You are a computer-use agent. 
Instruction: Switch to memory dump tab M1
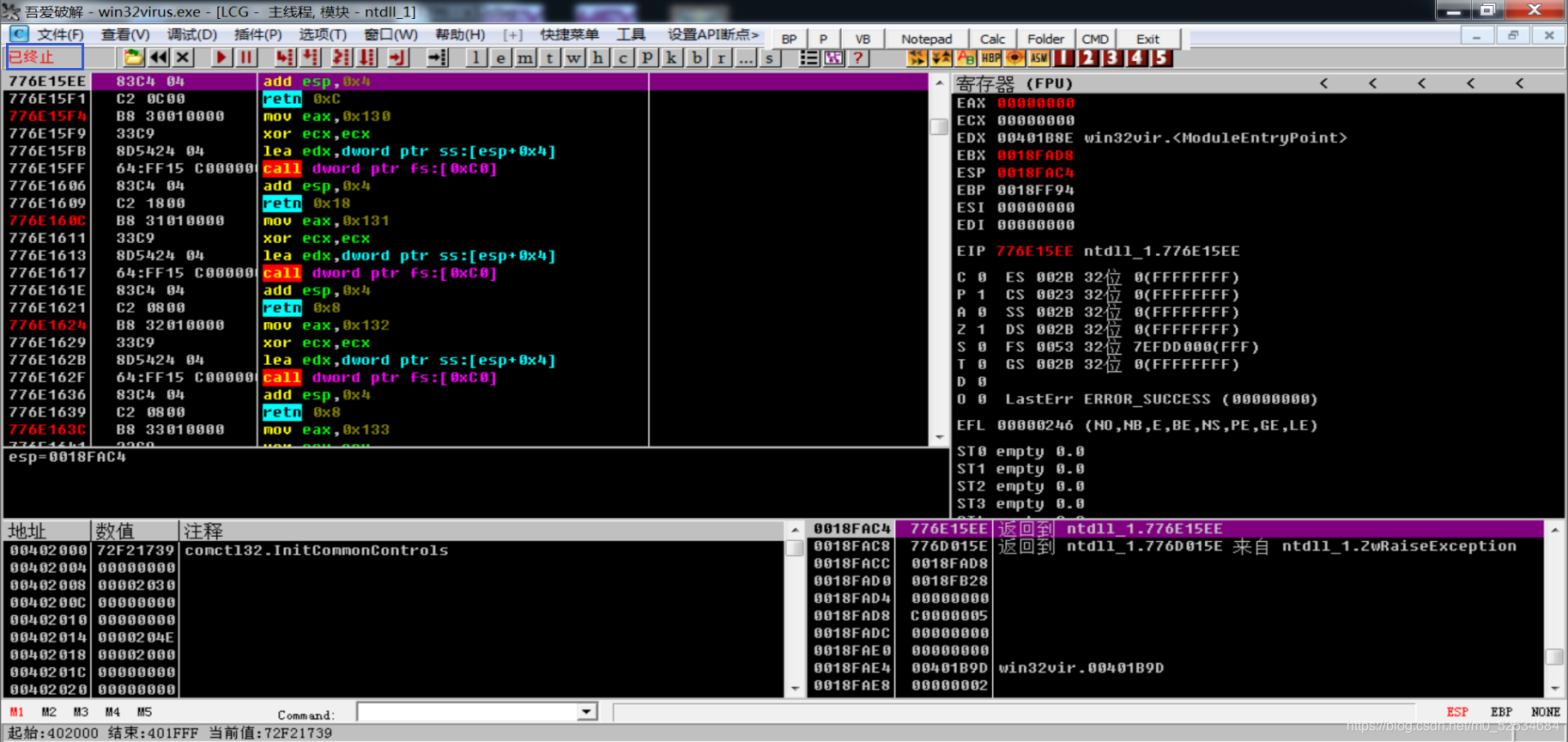pos(17,712)
